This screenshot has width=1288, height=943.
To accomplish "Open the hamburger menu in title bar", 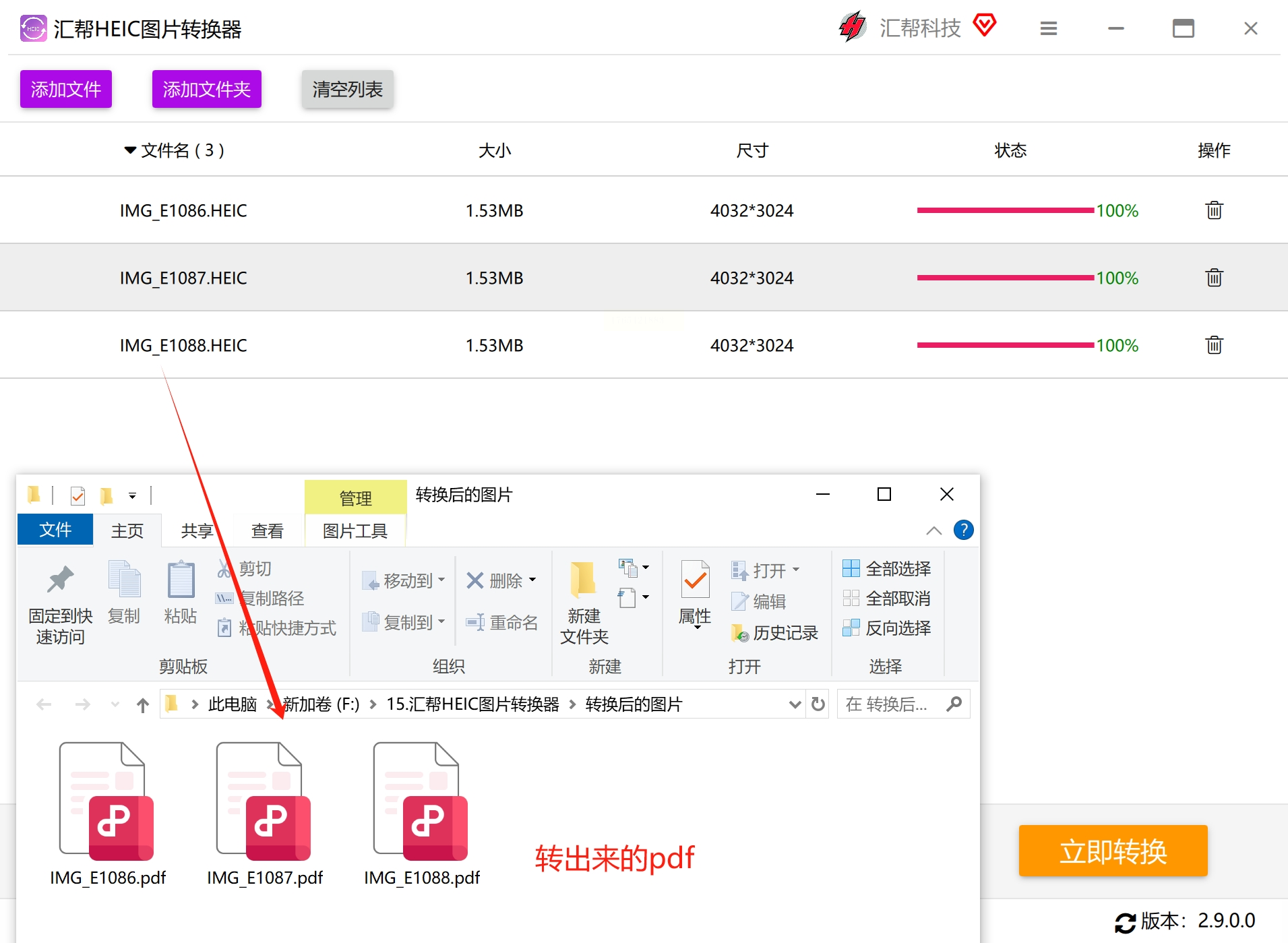I will (1048, 28).
